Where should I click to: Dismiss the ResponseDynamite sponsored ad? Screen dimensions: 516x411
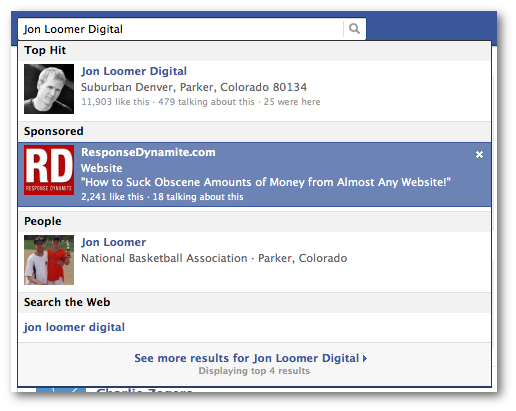pyautogui.click(x=479, y=154)
